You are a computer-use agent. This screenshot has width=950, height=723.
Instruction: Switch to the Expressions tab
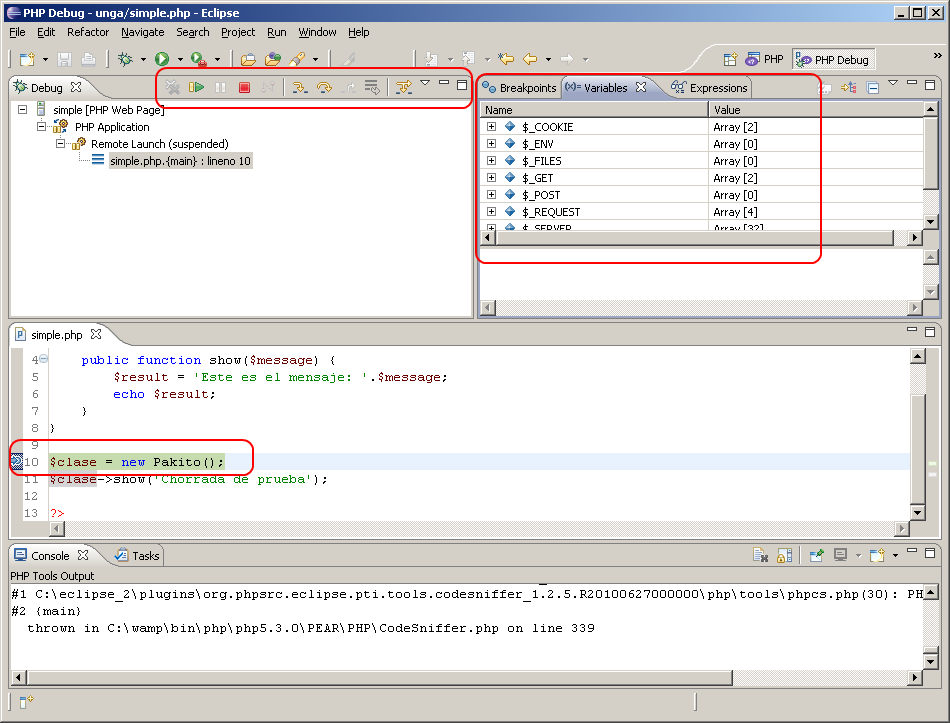(709, 88)
